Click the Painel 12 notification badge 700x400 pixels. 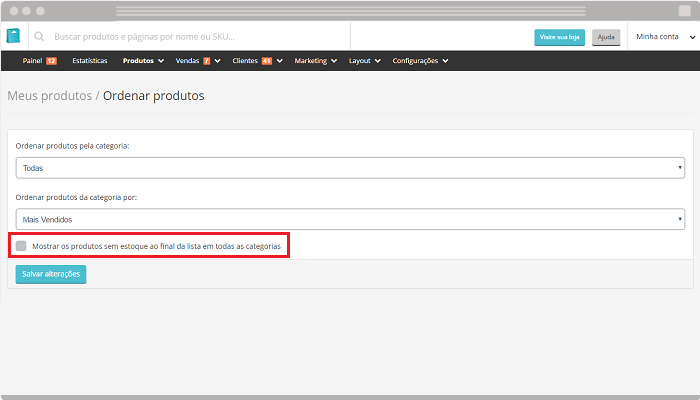pos(51,61)
